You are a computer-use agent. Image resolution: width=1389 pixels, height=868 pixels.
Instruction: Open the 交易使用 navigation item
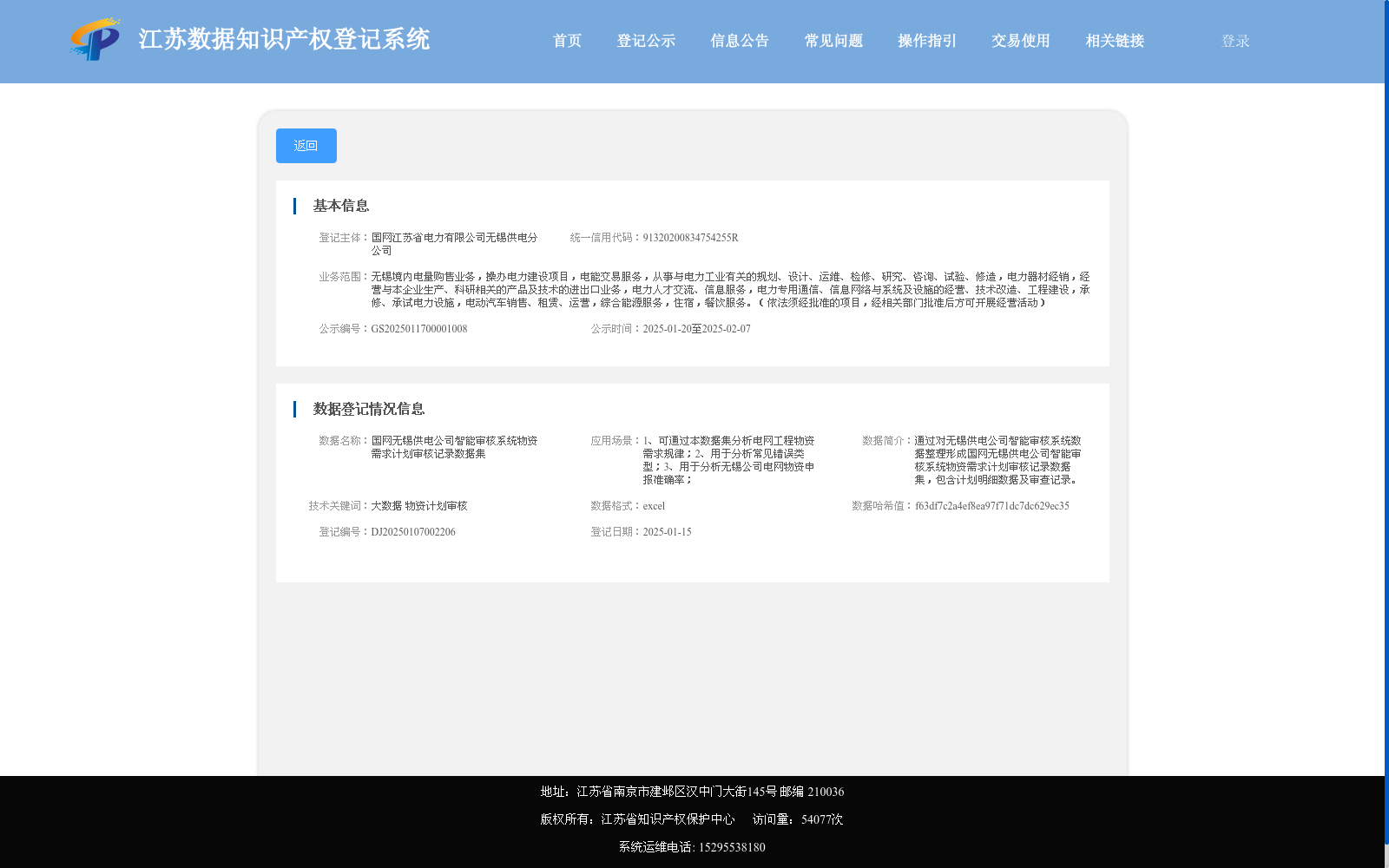pos(1021,41)
